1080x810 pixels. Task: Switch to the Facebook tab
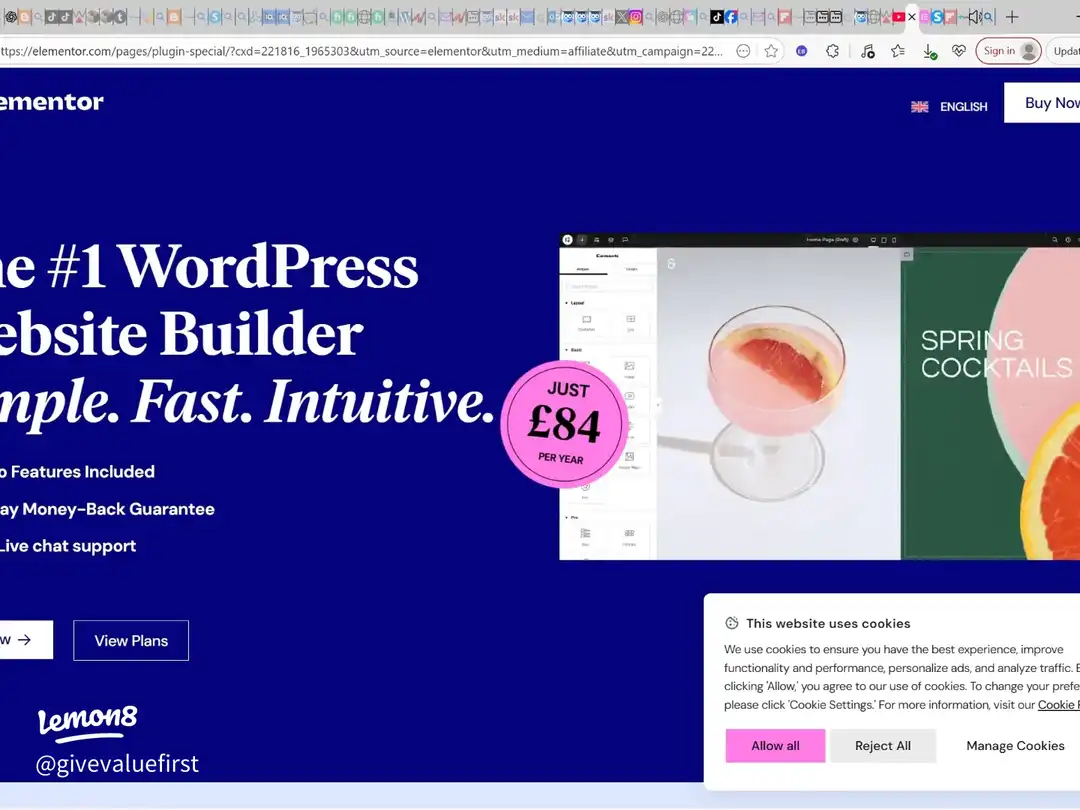pos(731,17)
